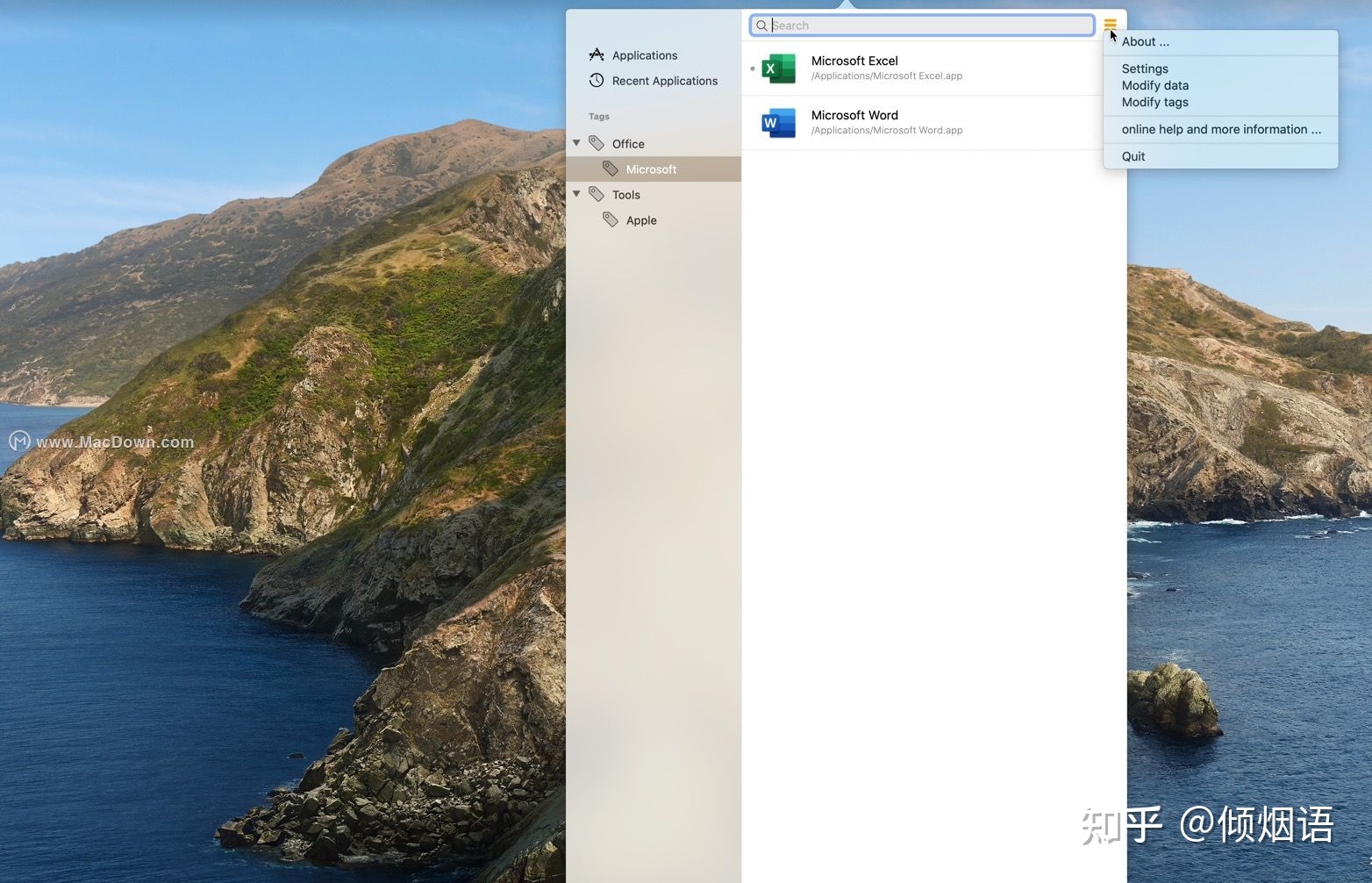Select the Tools tag label
This screenshot has height=883, width=1372.
626,195
